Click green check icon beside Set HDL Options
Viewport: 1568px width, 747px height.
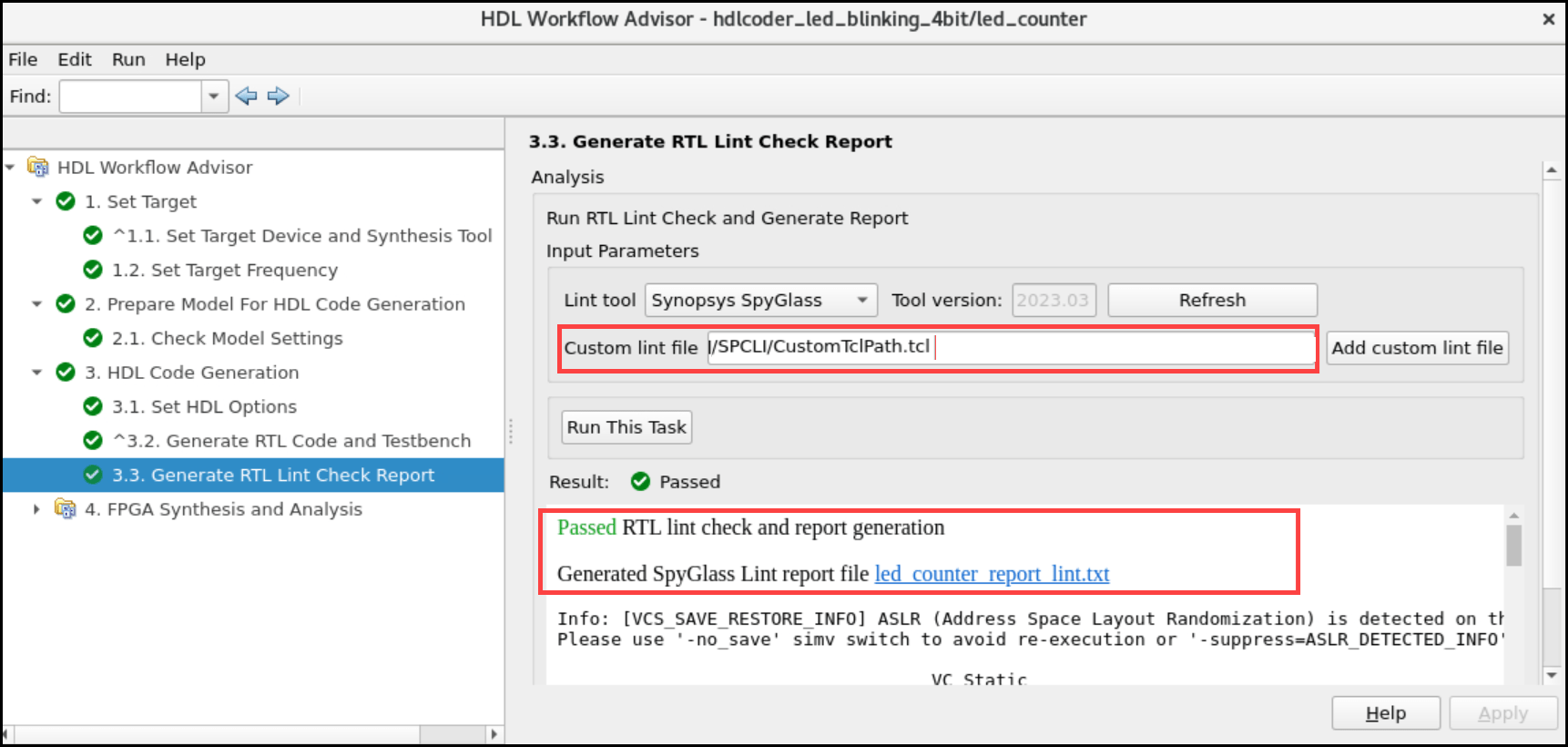[x=93, y=406]
